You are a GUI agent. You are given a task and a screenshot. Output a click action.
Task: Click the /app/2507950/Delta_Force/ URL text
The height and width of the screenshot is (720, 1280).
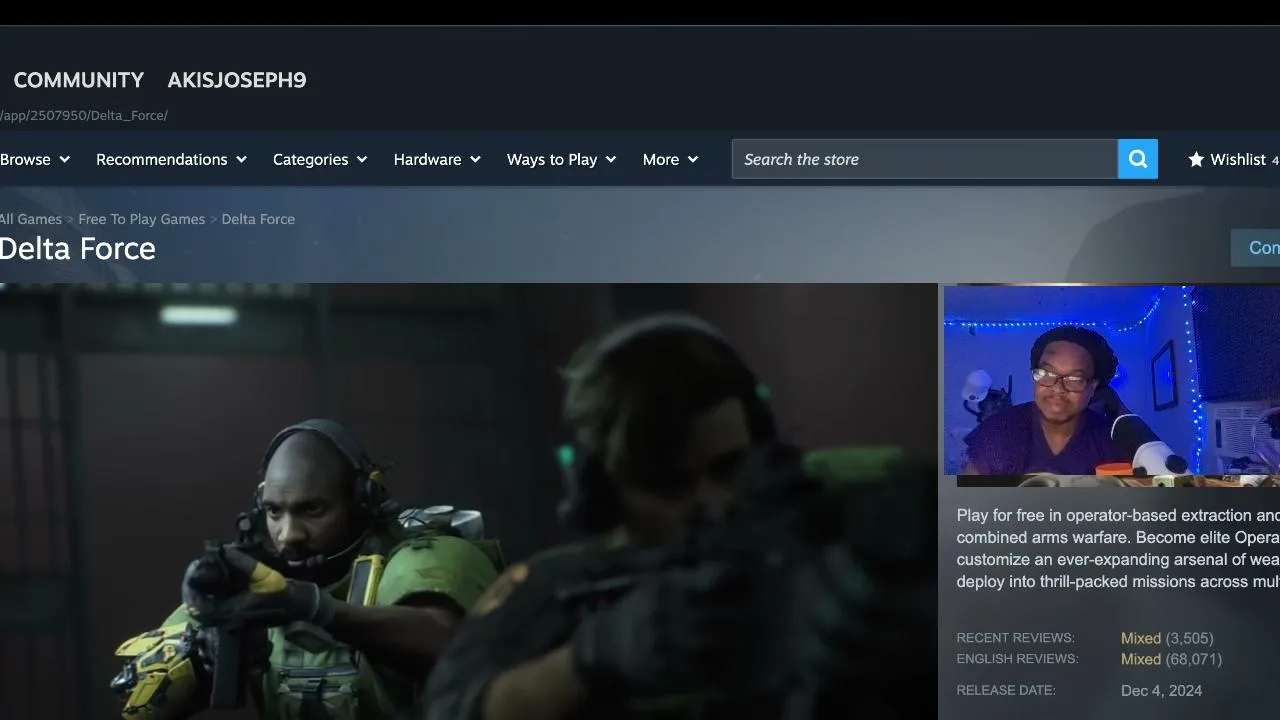[x=84, y=115]
